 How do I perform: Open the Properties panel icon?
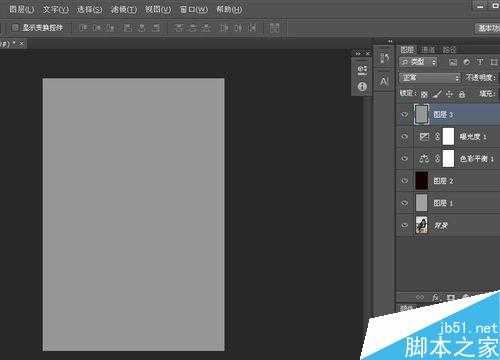point(362,70)
